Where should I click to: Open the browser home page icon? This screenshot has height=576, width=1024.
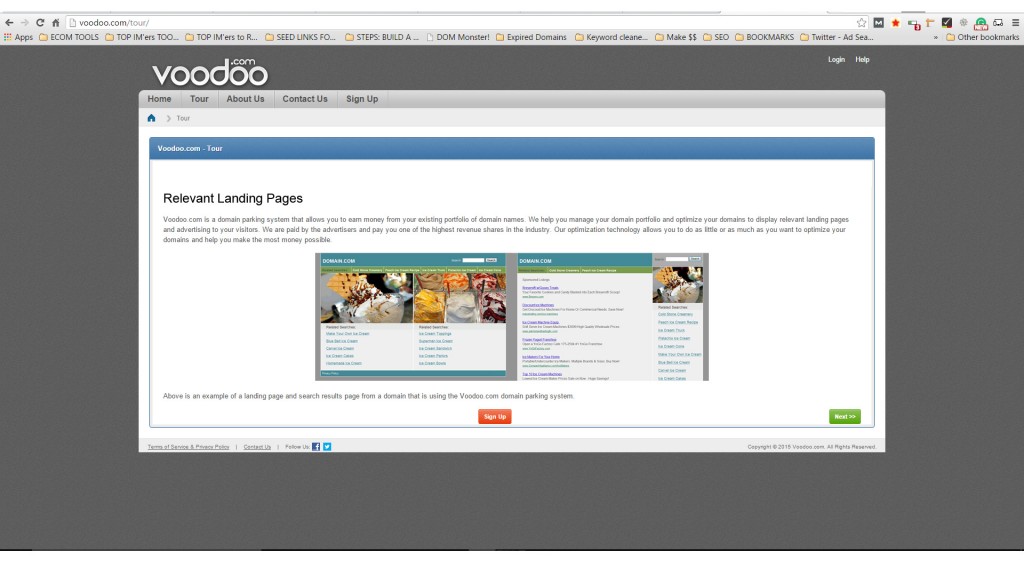[x=56, y=22]
